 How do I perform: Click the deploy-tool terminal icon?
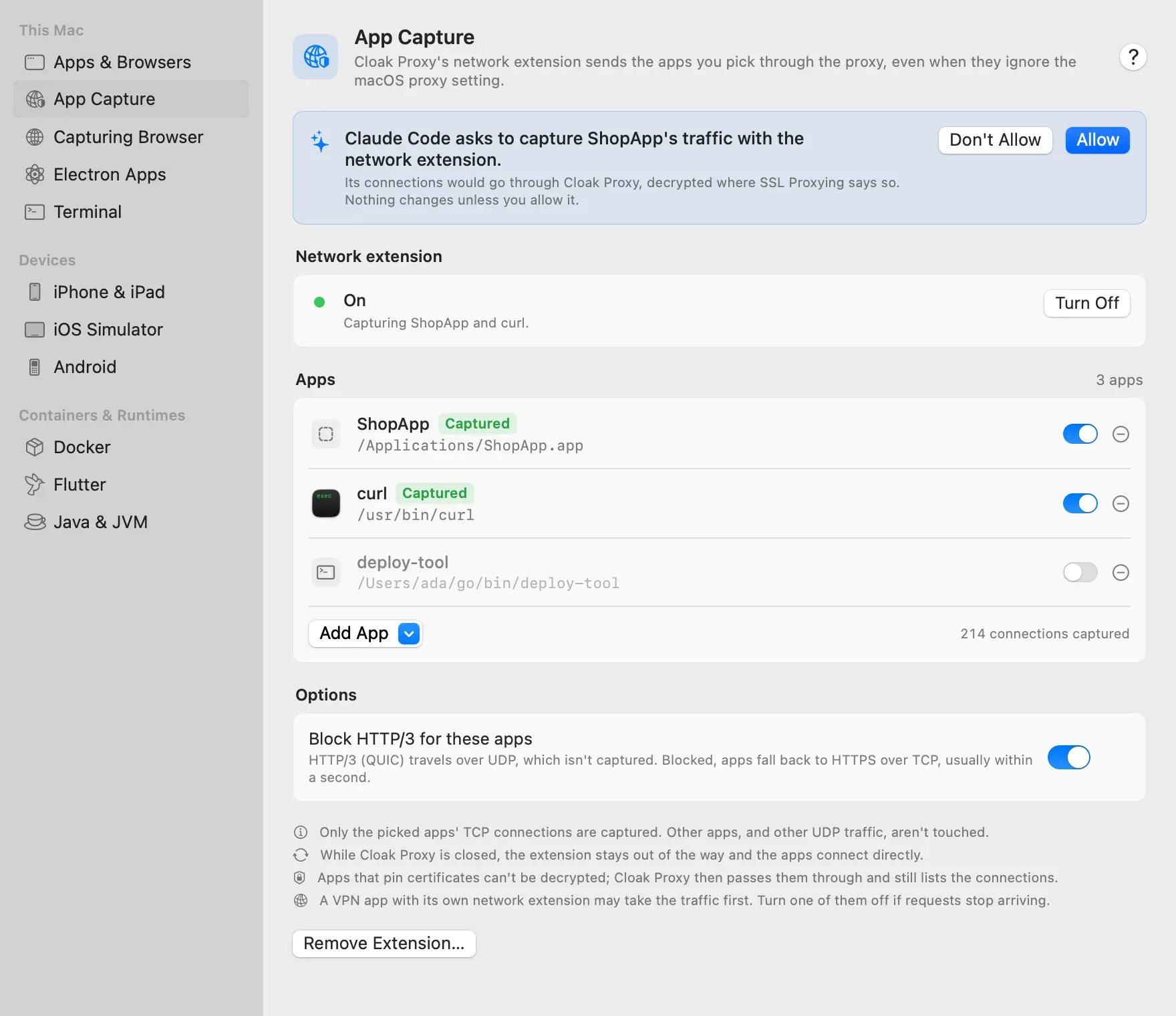tap(326, 572)
